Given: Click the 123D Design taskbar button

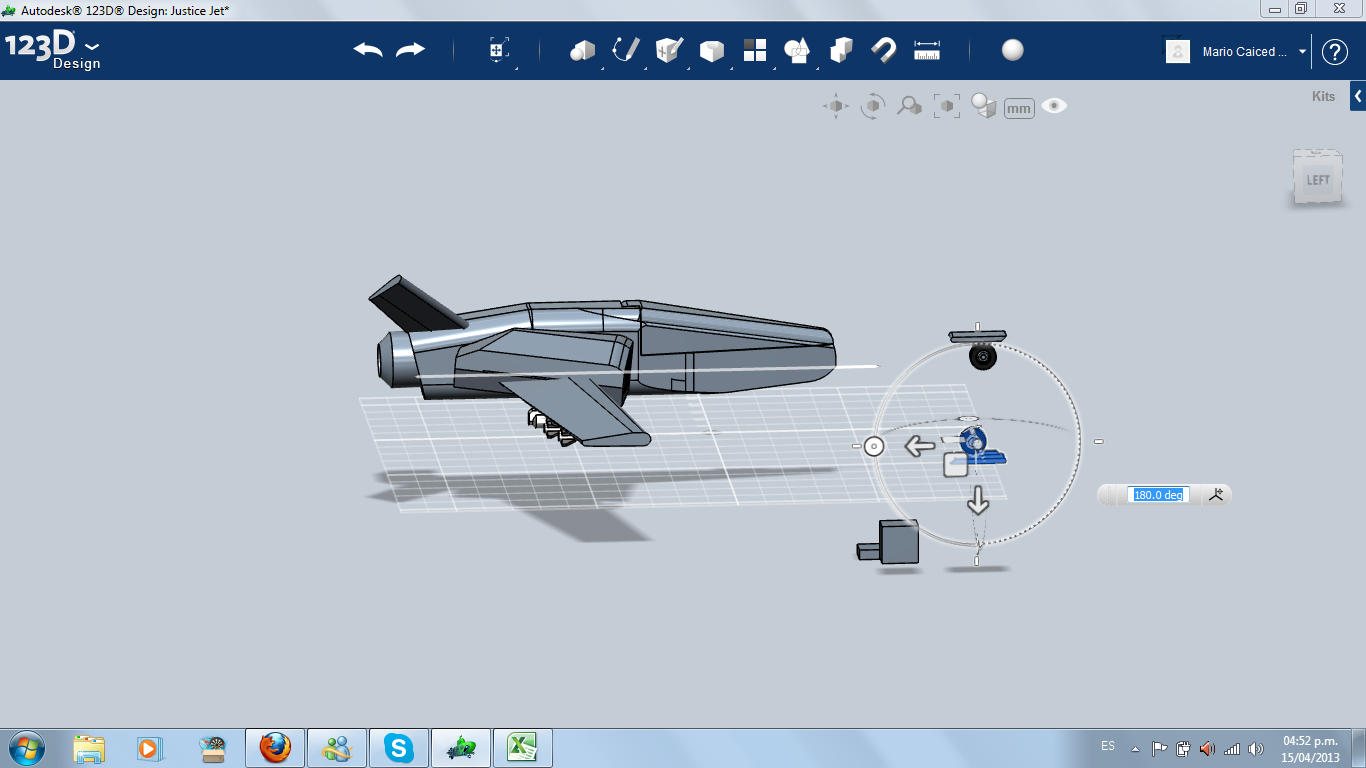Looking at the screenshot, I should click(461, 748).
